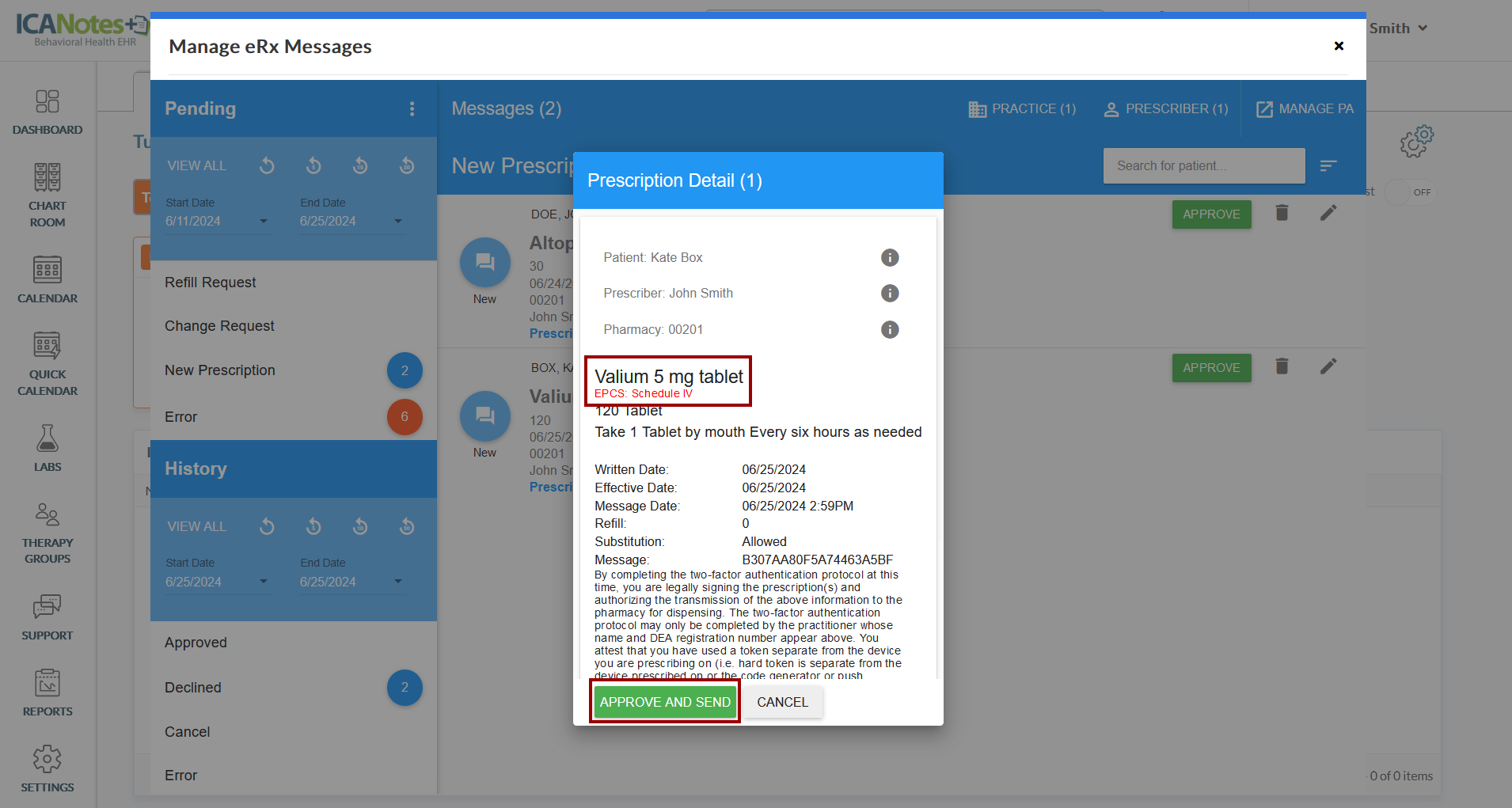Click the sort filter icon beside search
The height and width of the screenshot is (808, 1512).
tap(1328, 166)
